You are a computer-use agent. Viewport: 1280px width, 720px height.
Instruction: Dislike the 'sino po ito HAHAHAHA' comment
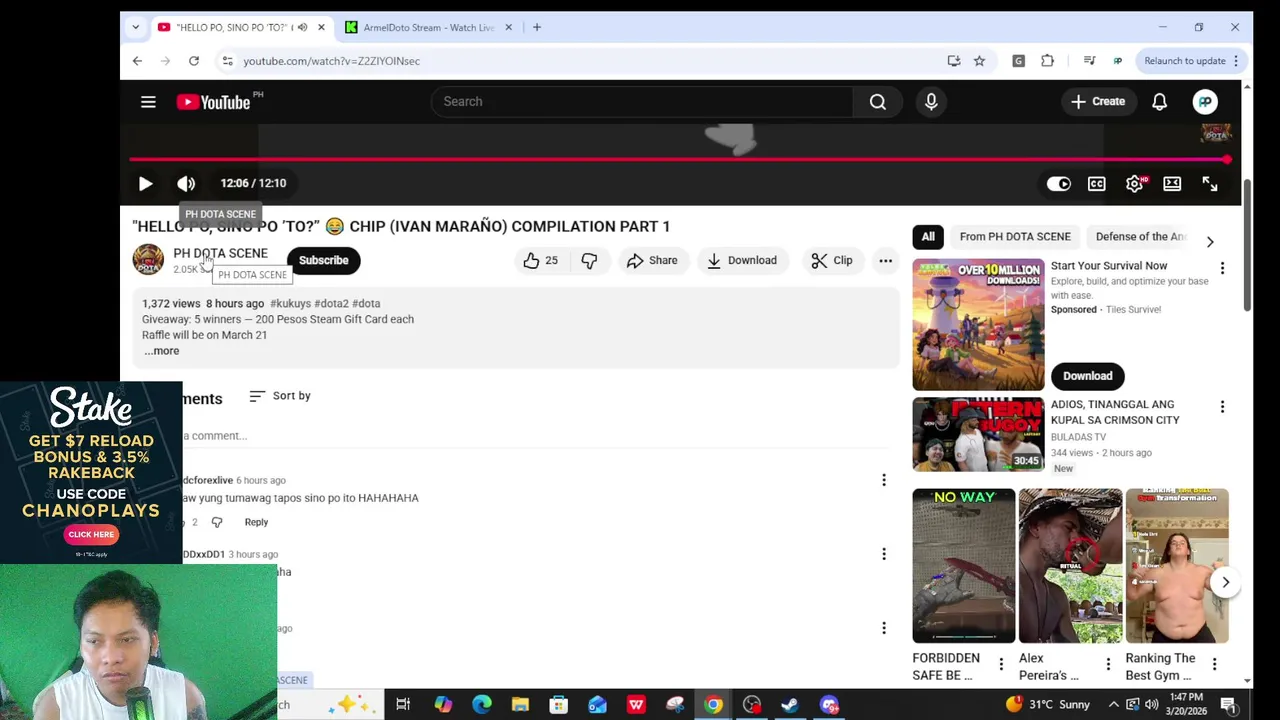coord(217,522)
